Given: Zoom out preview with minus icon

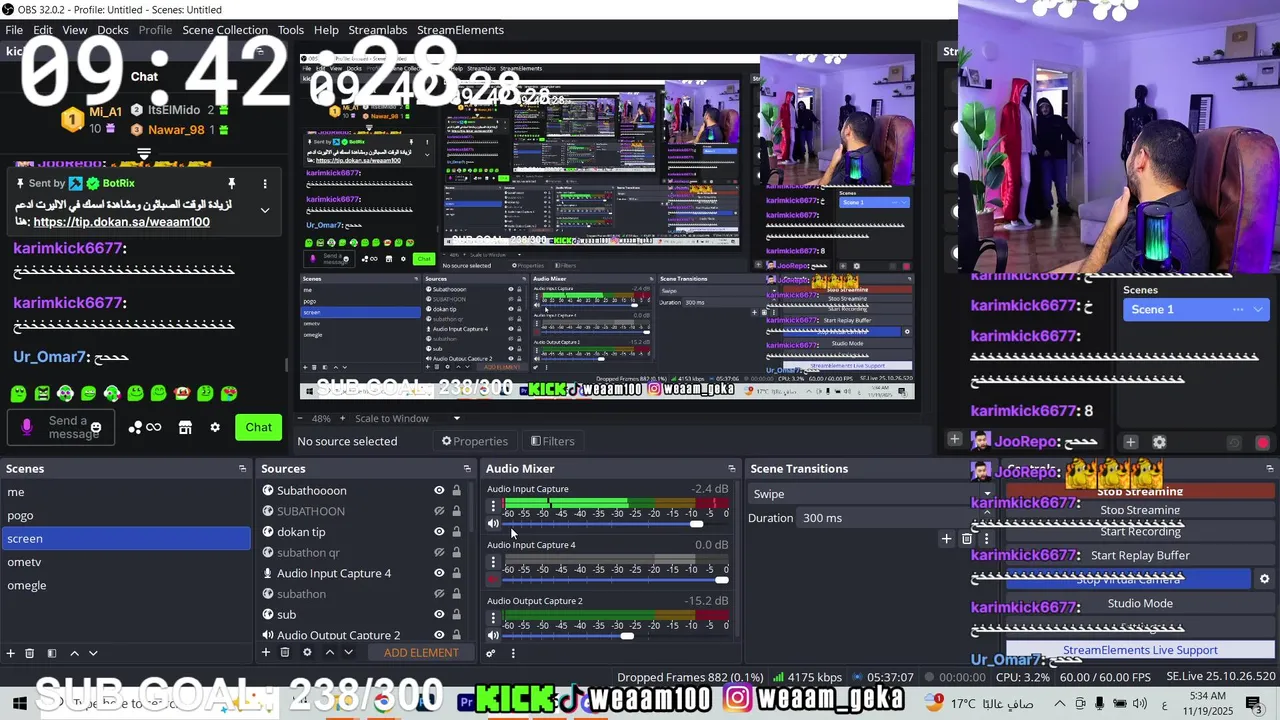Looking at the screenshot, I should [302, 418].
